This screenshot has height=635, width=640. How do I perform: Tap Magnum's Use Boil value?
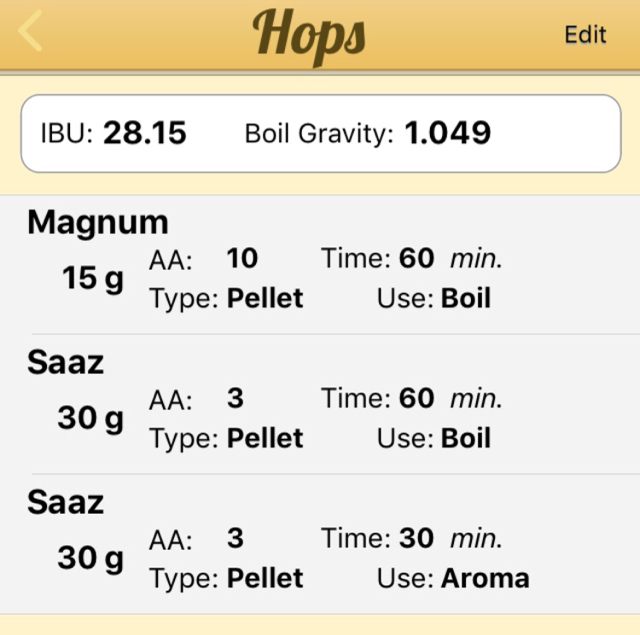[466, 298]
